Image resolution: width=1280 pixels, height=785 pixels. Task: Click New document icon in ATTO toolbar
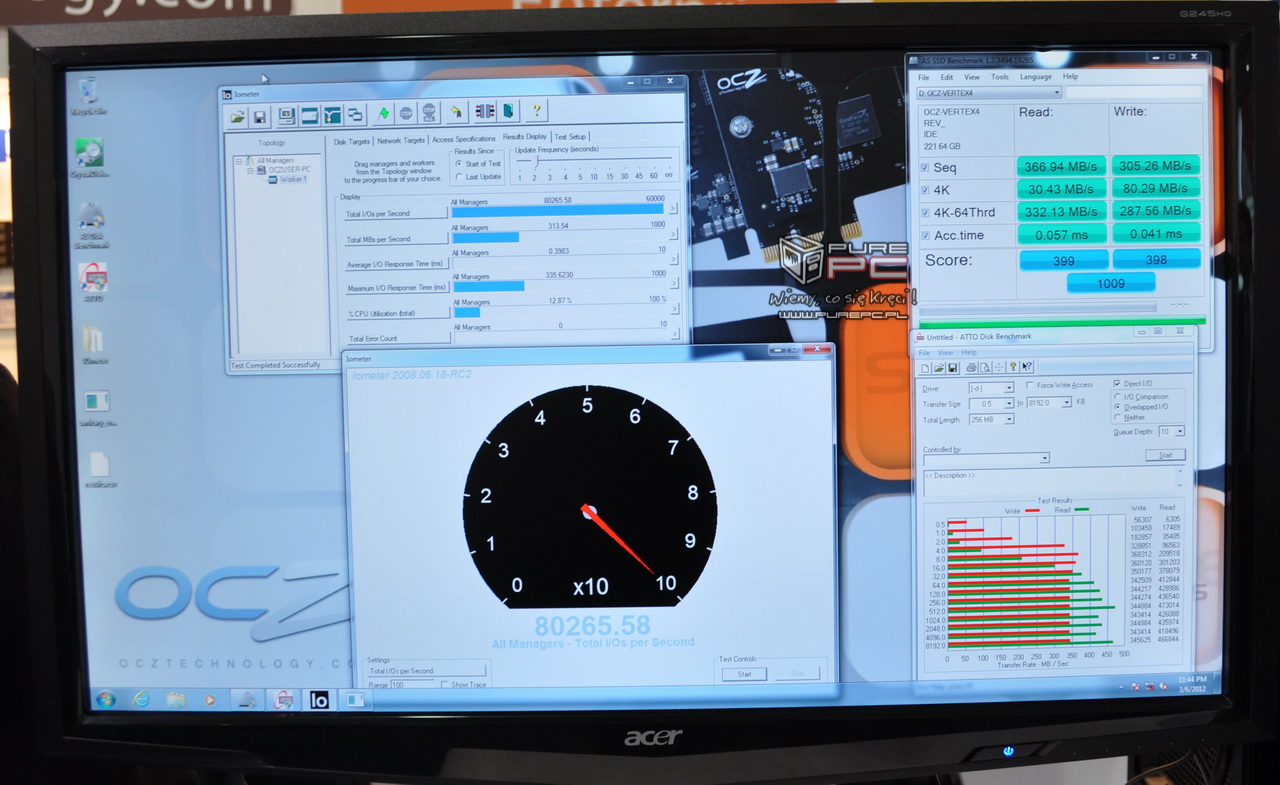(x=925, y=368)
